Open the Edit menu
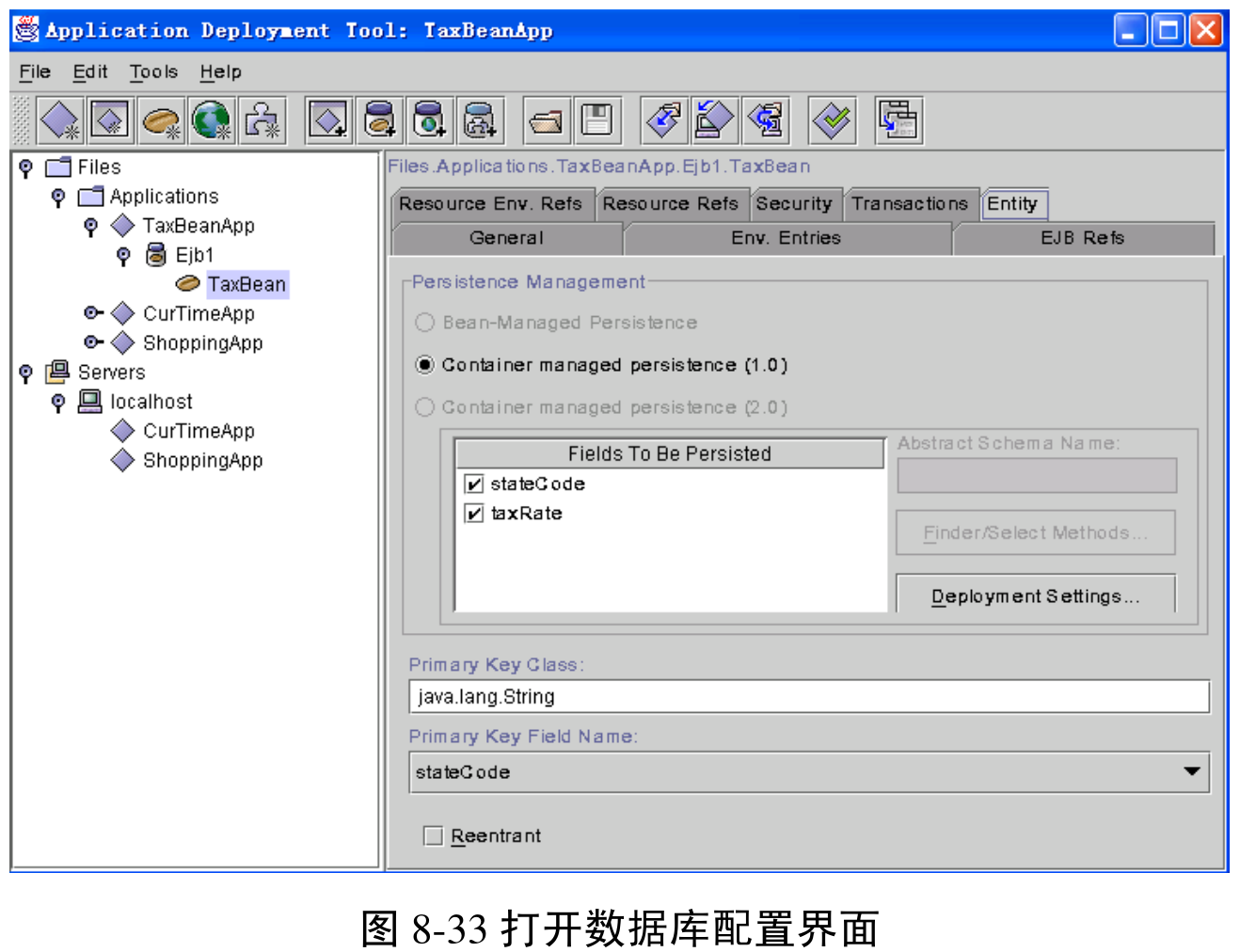1240x952 pixels. coord(90,71)
